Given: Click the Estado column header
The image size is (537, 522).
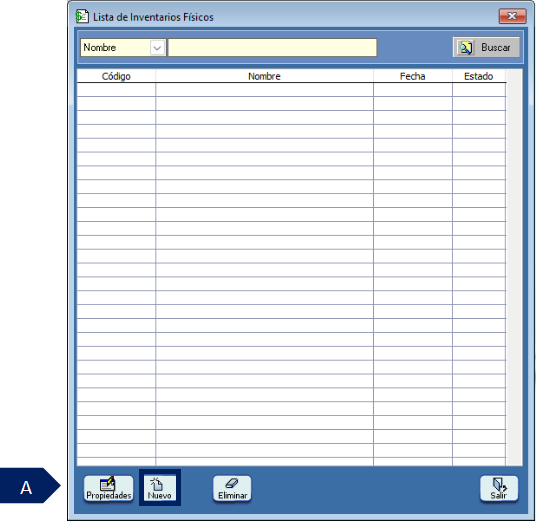Looking at the screenshot, I should pyautogui.click(x=479, y=76).
